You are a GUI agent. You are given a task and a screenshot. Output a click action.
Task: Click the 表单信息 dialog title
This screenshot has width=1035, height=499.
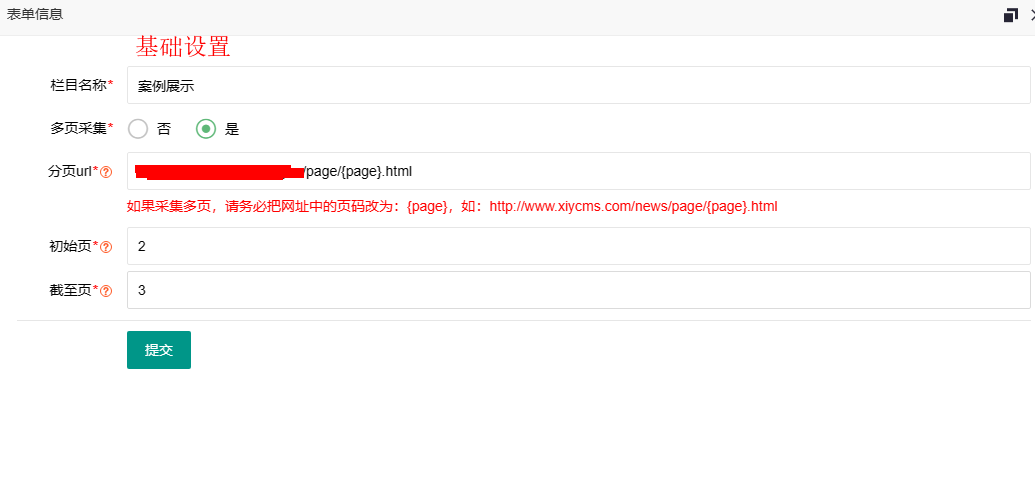tap(35, 14)
